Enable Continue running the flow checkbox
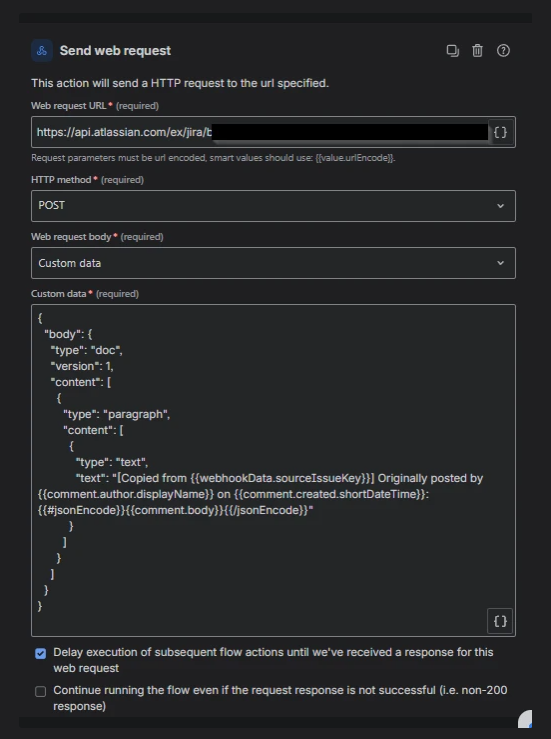551x739 pixels. coord(41,691)
